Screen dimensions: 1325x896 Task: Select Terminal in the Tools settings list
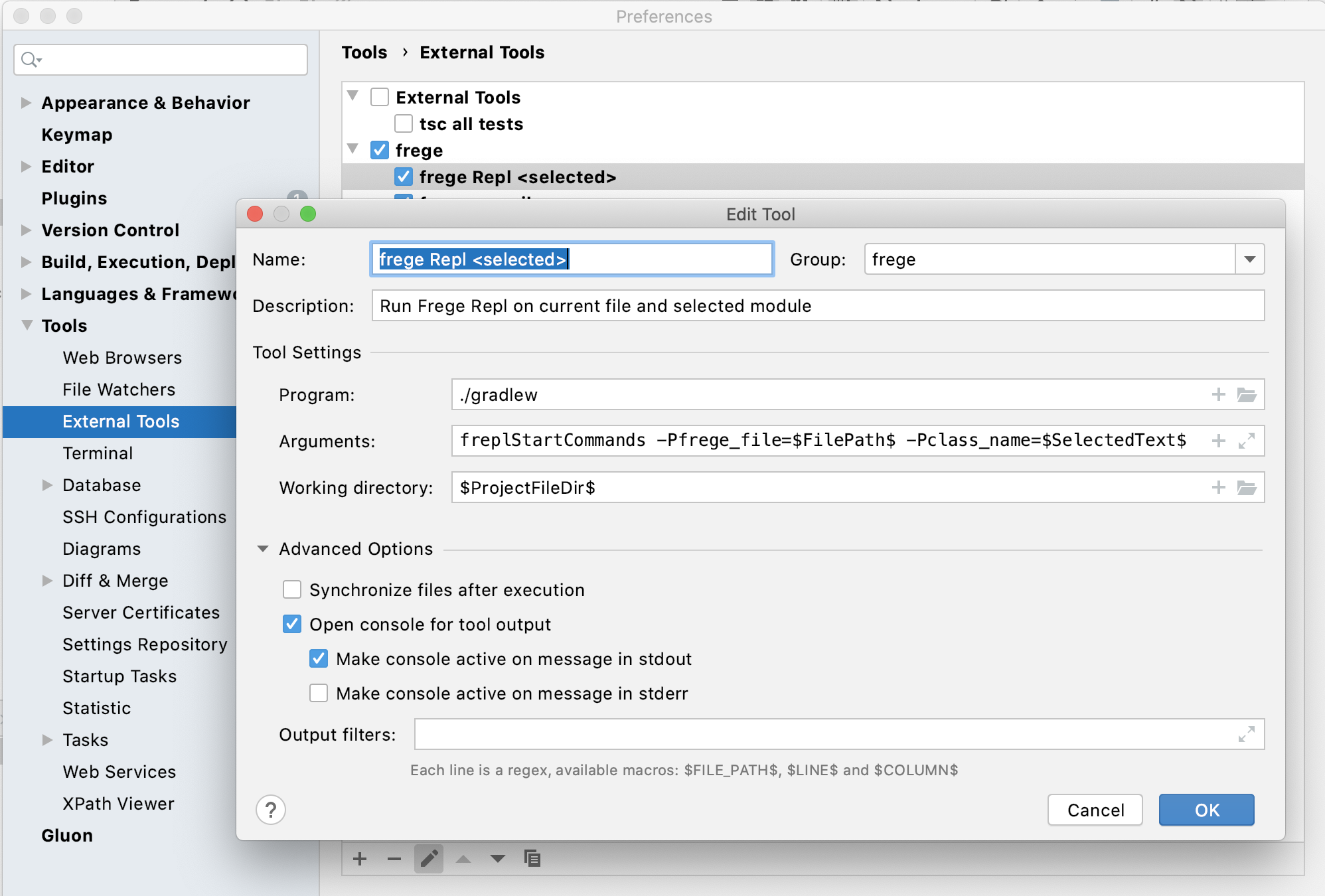coord(98,453)
